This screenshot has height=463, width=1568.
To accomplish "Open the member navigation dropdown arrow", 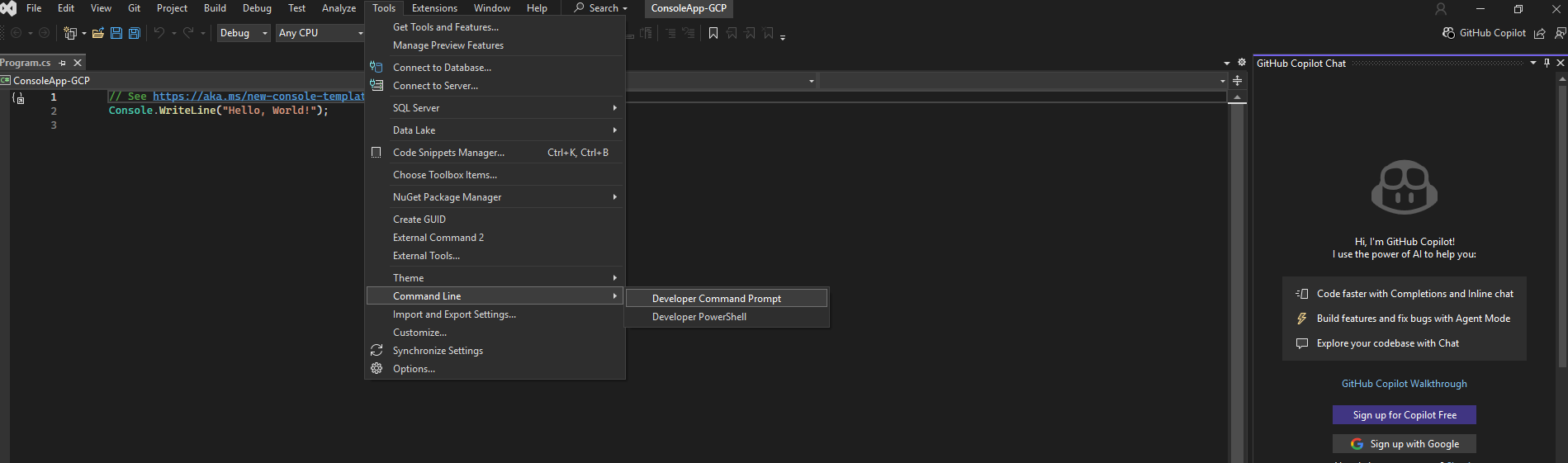I will pyautogui.click(x=1222, y=81).
